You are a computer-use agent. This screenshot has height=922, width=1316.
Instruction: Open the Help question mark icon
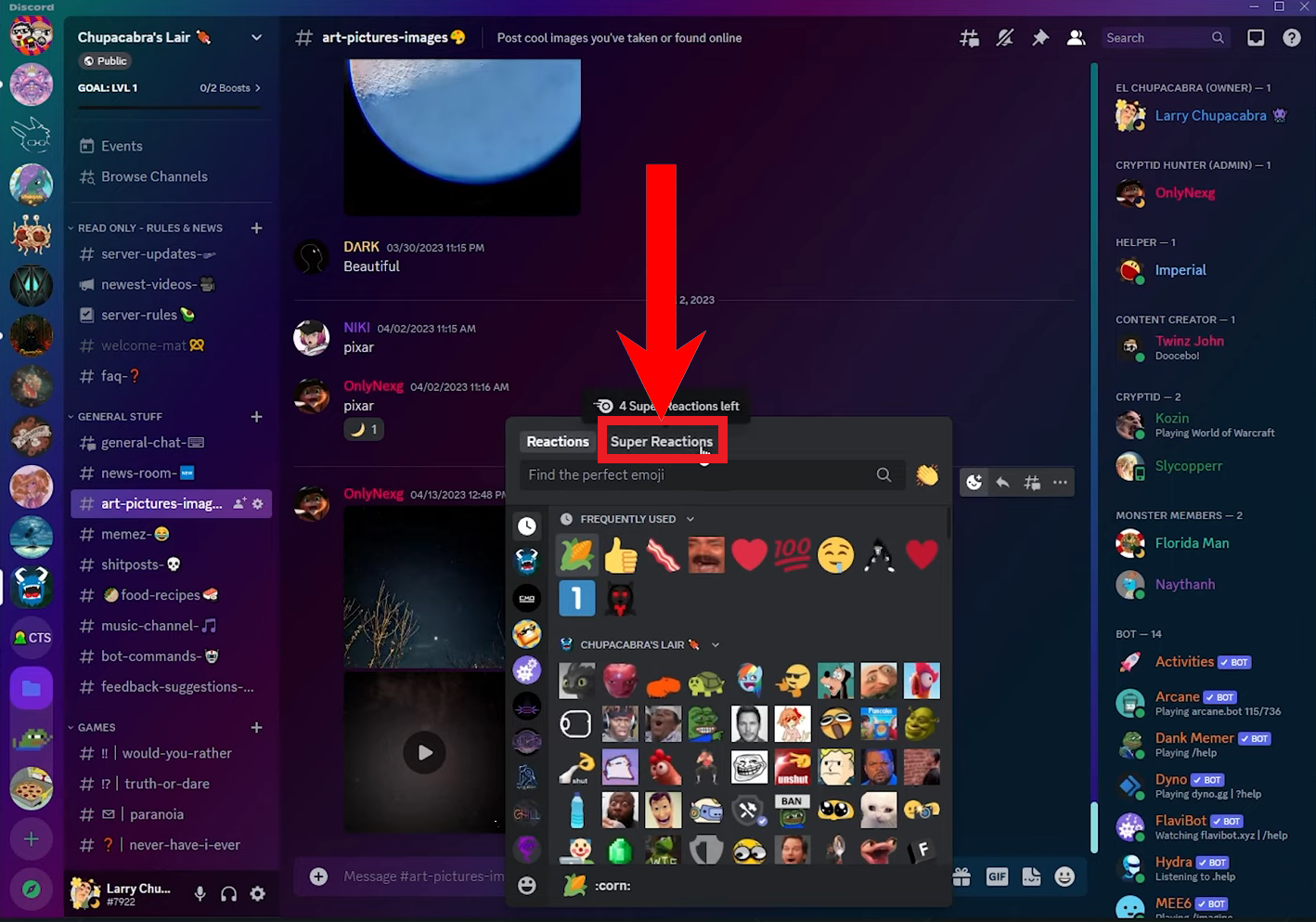click(x=1292, y=38)
